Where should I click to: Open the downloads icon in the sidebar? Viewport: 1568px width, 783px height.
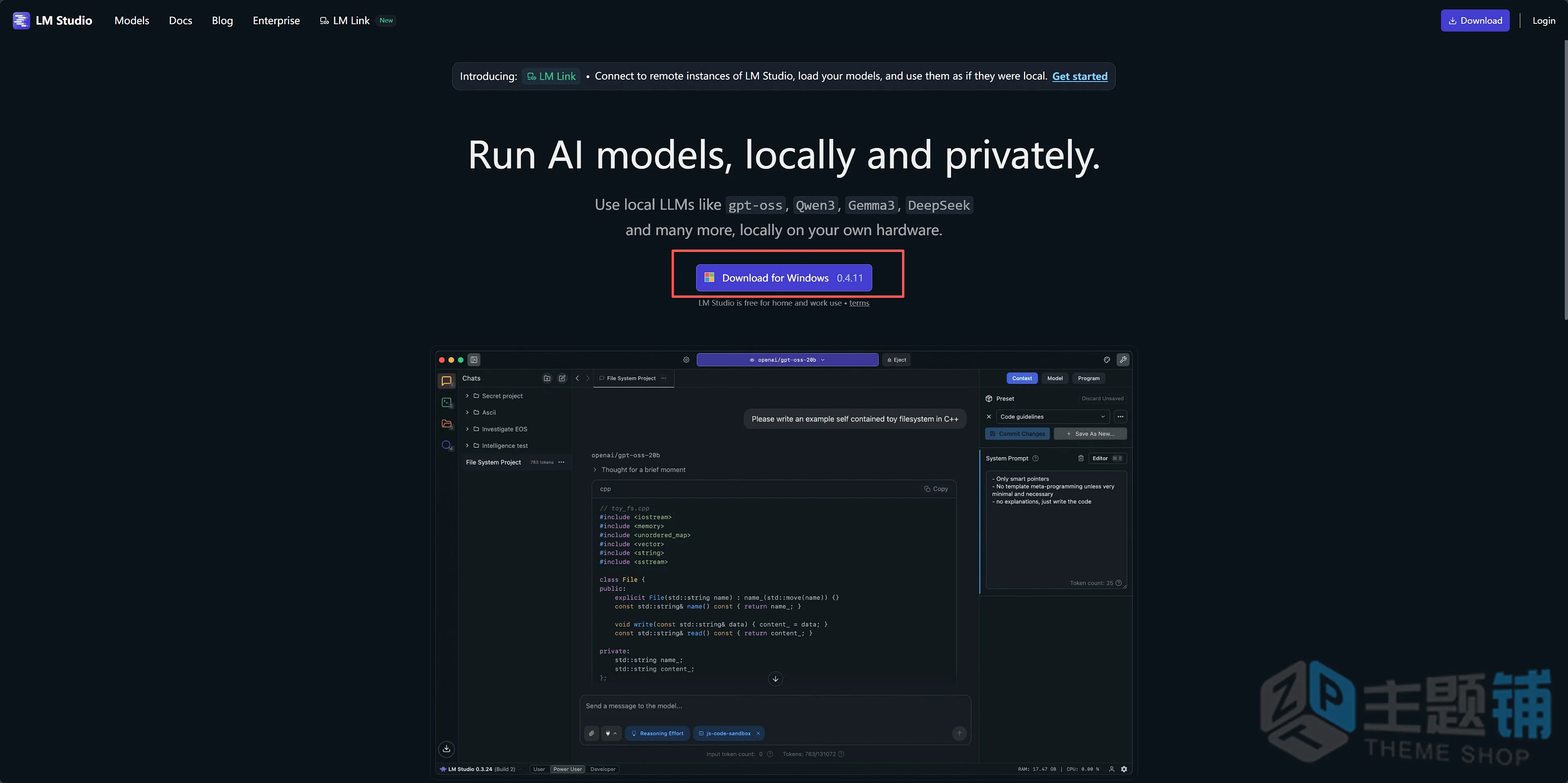(447, 749)
